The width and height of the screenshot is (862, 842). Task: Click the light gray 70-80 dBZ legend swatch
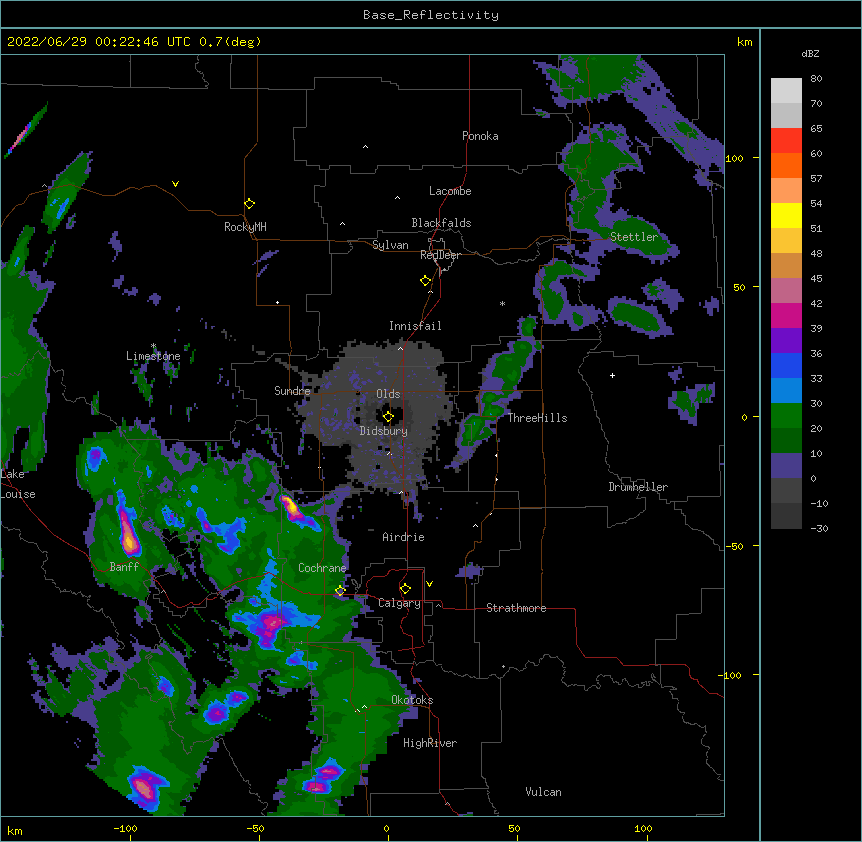click(786, 91)
